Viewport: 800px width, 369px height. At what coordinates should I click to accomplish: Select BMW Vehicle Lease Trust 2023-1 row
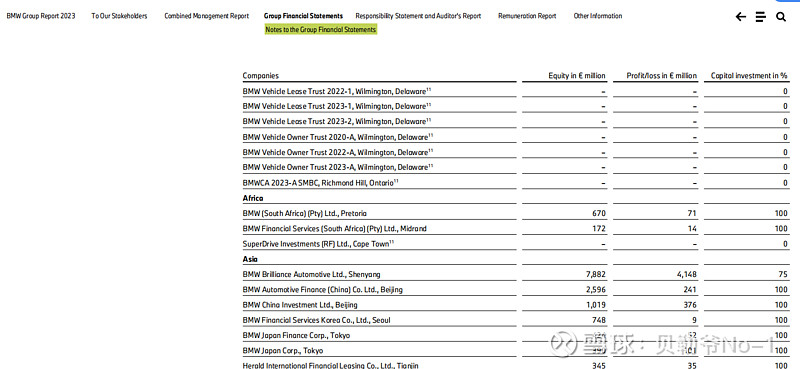(515, 106)
